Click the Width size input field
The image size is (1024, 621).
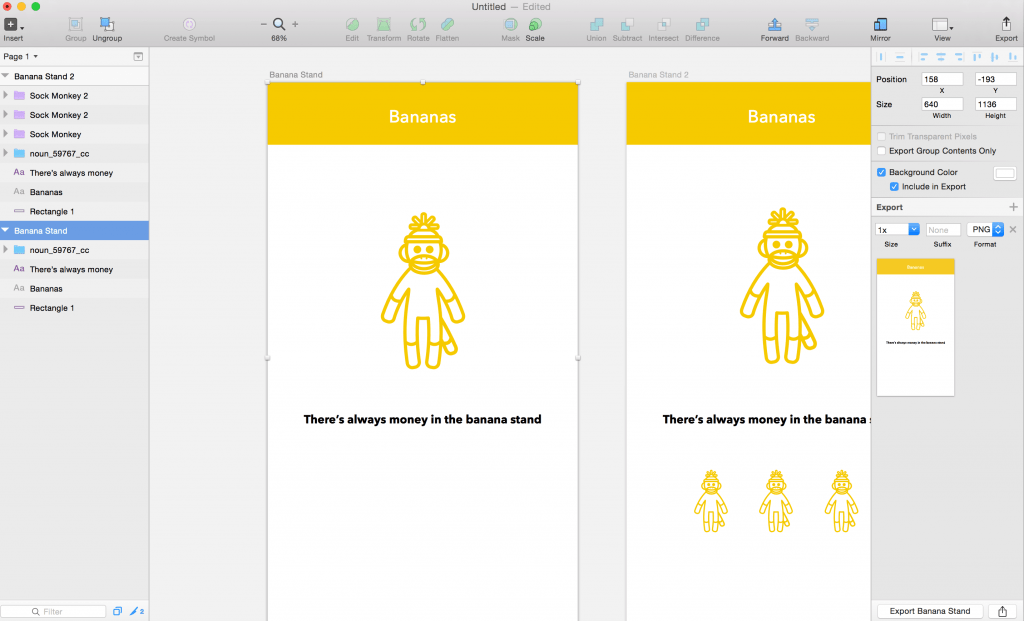click(x=941, y=104)
